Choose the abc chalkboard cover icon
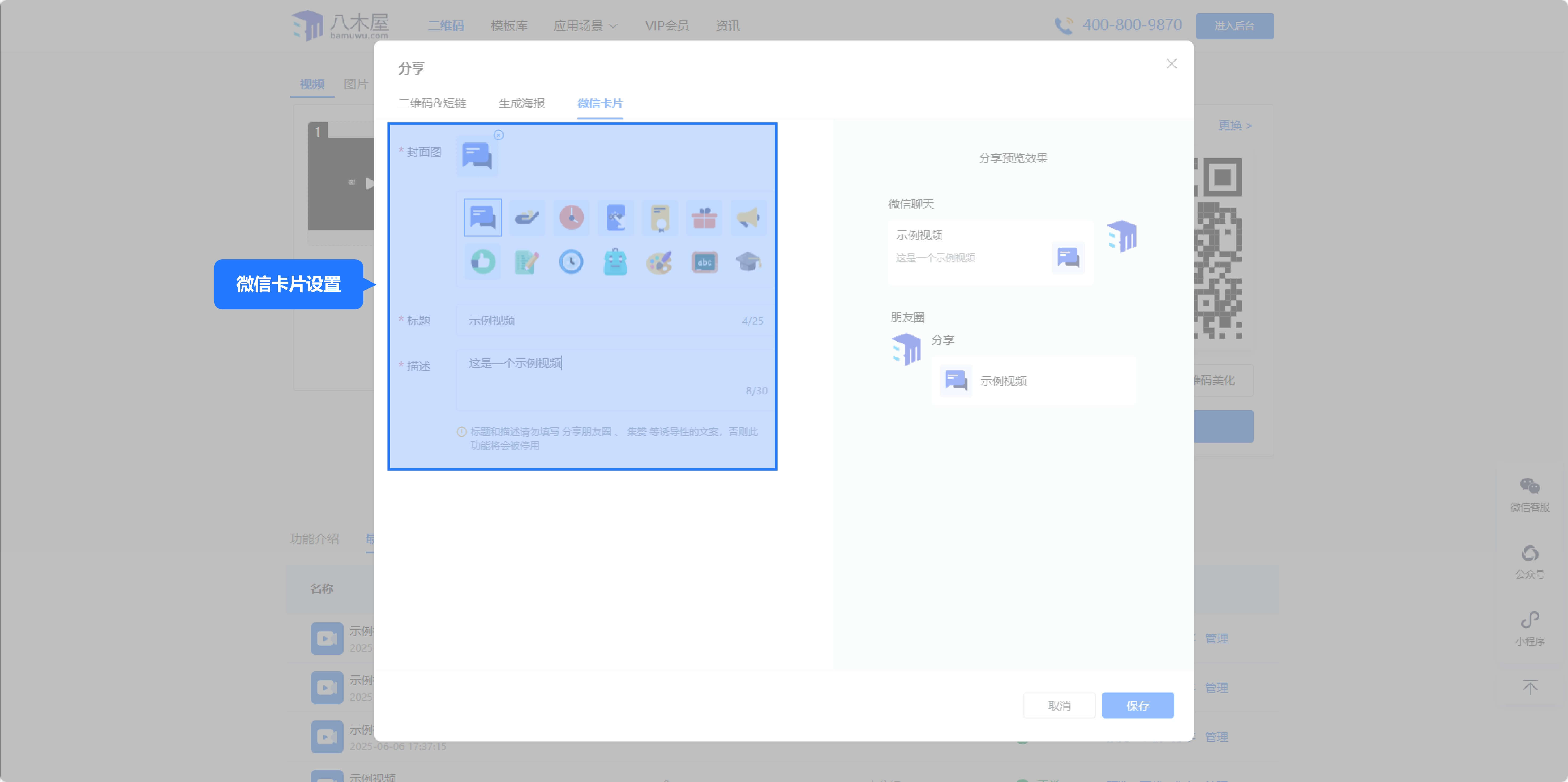 [x=704, y=262]
